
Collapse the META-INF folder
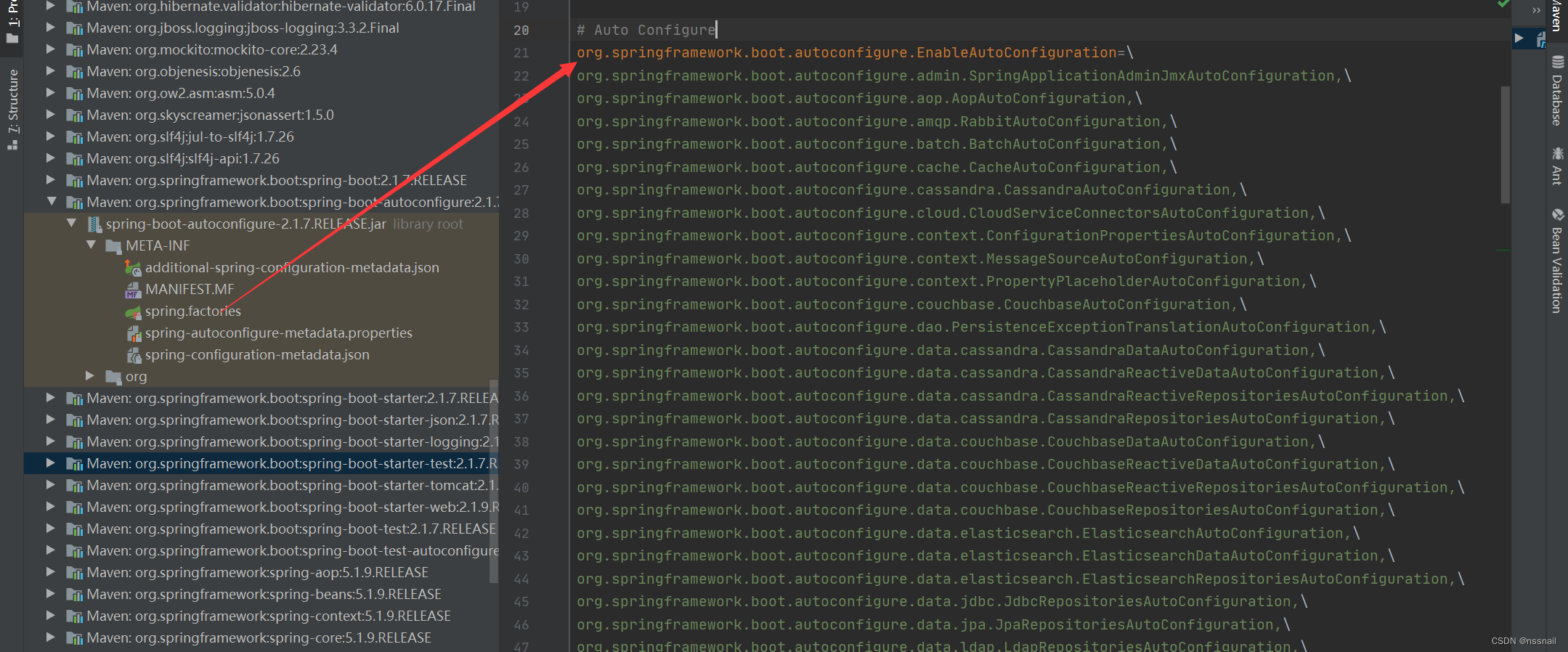(91, 245)
